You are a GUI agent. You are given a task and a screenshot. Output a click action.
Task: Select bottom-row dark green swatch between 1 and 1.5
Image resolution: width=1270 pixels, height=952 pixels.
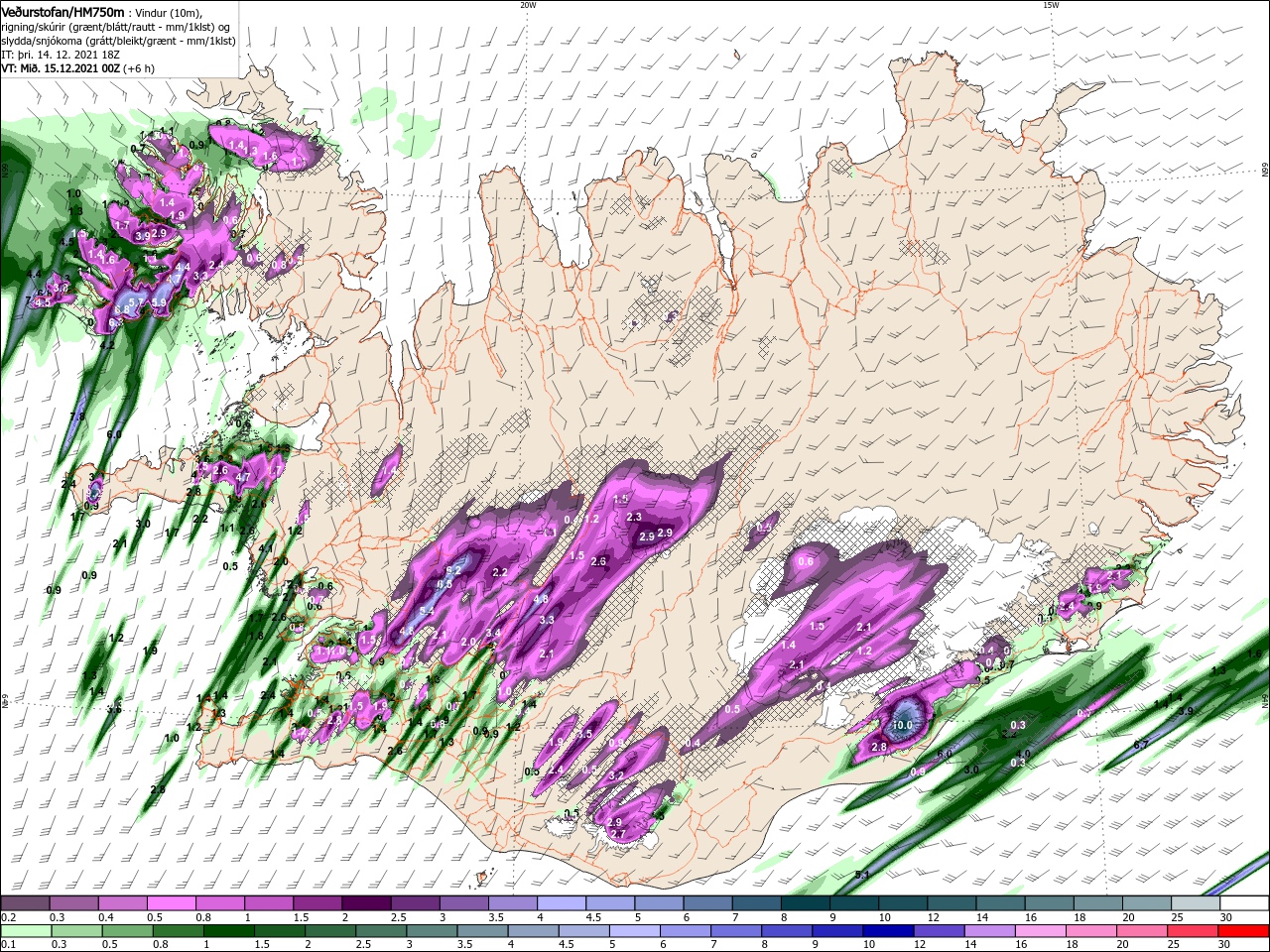[229, 931]
